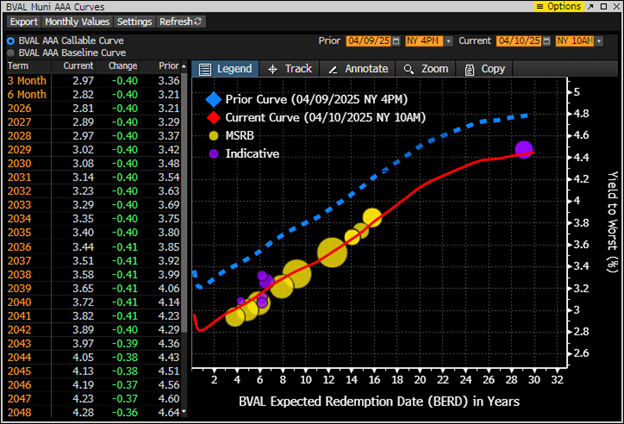Click prior value 4.64 for 2048
Image resolution: width=624 pixels, height=424 pixels.
(x=169, y=412)
